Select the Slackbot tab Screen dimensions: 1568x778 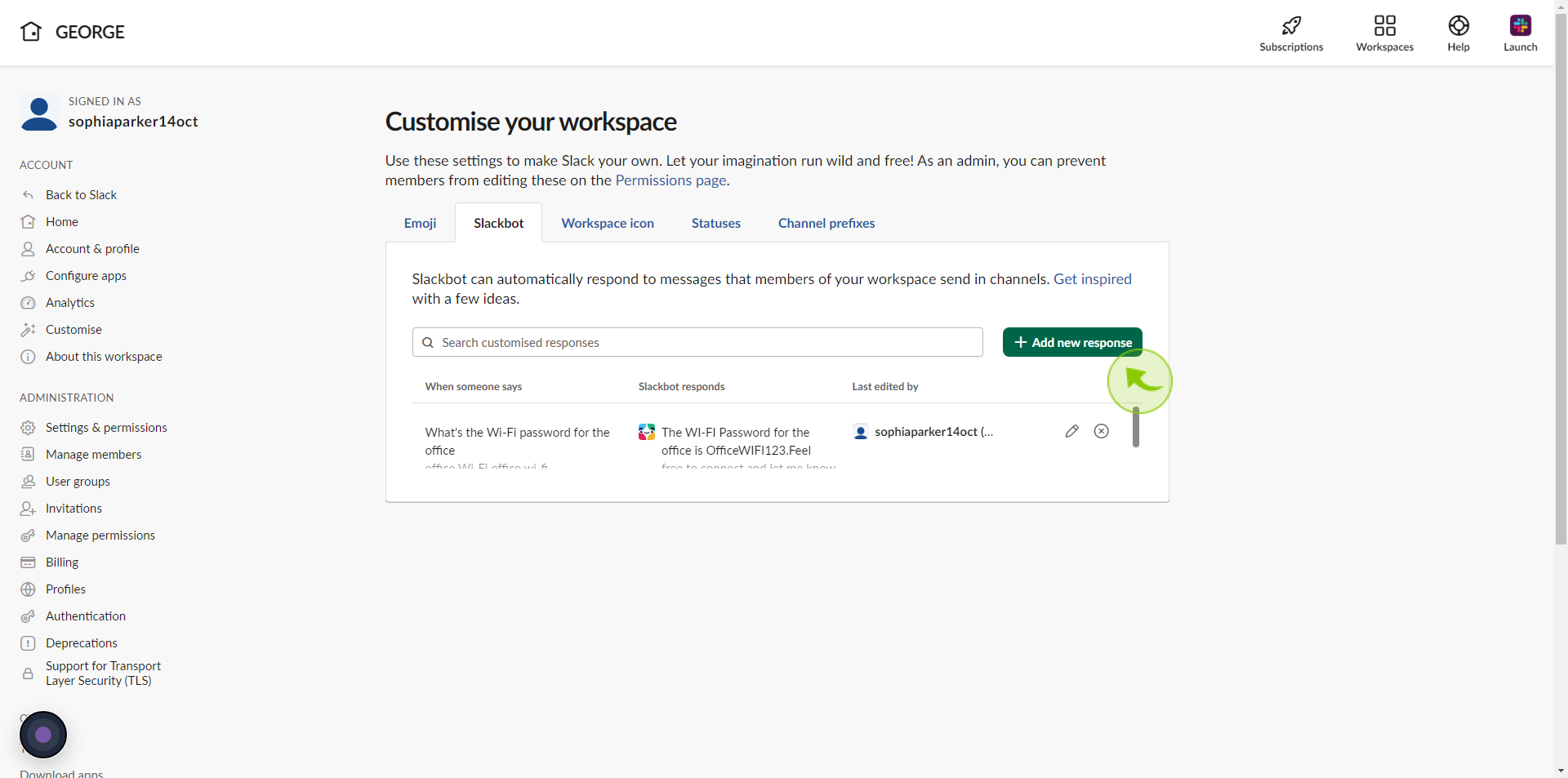click(x=499, y=223)
